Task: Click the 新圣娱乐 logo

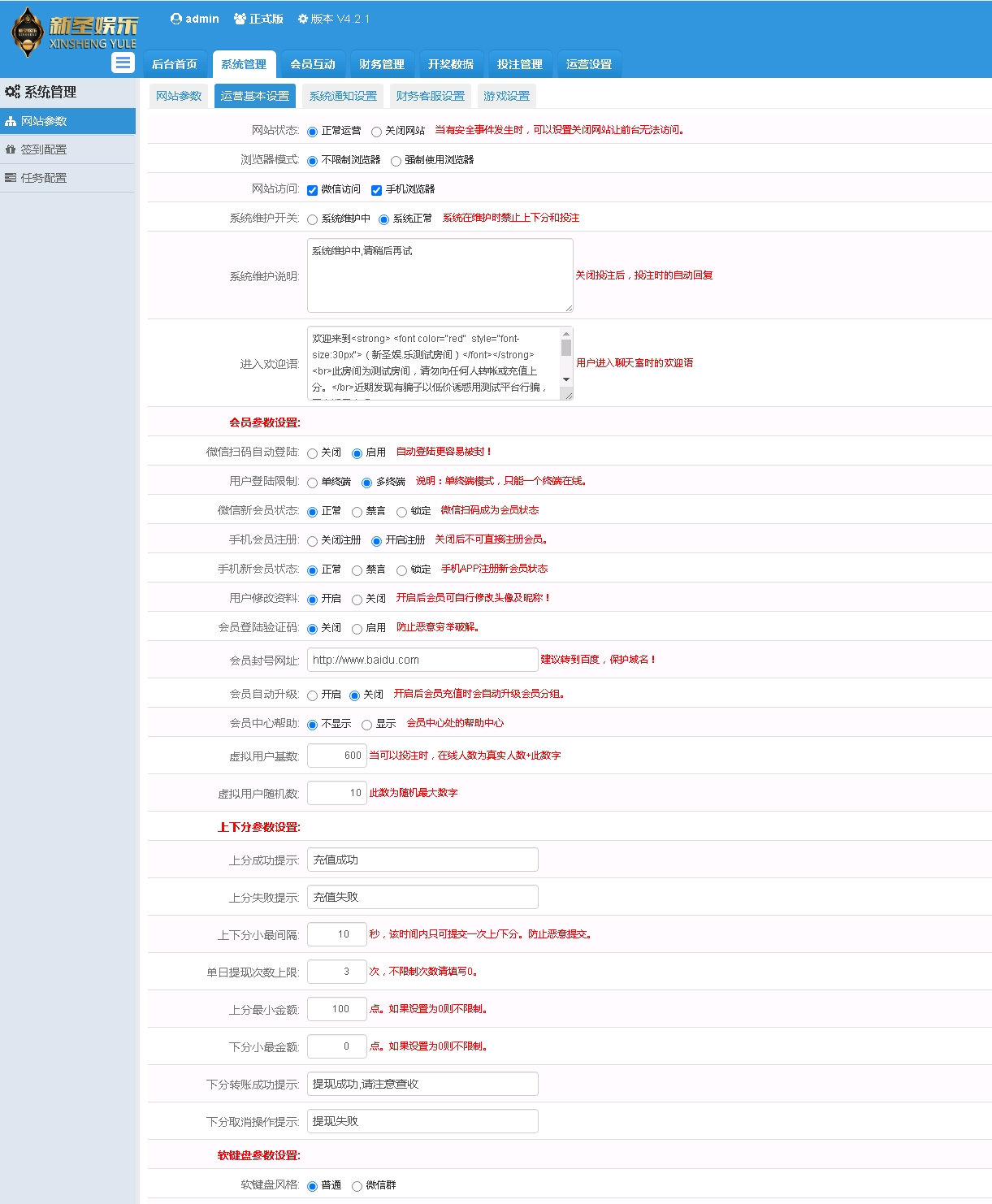Action: click(x=73, y=32)
